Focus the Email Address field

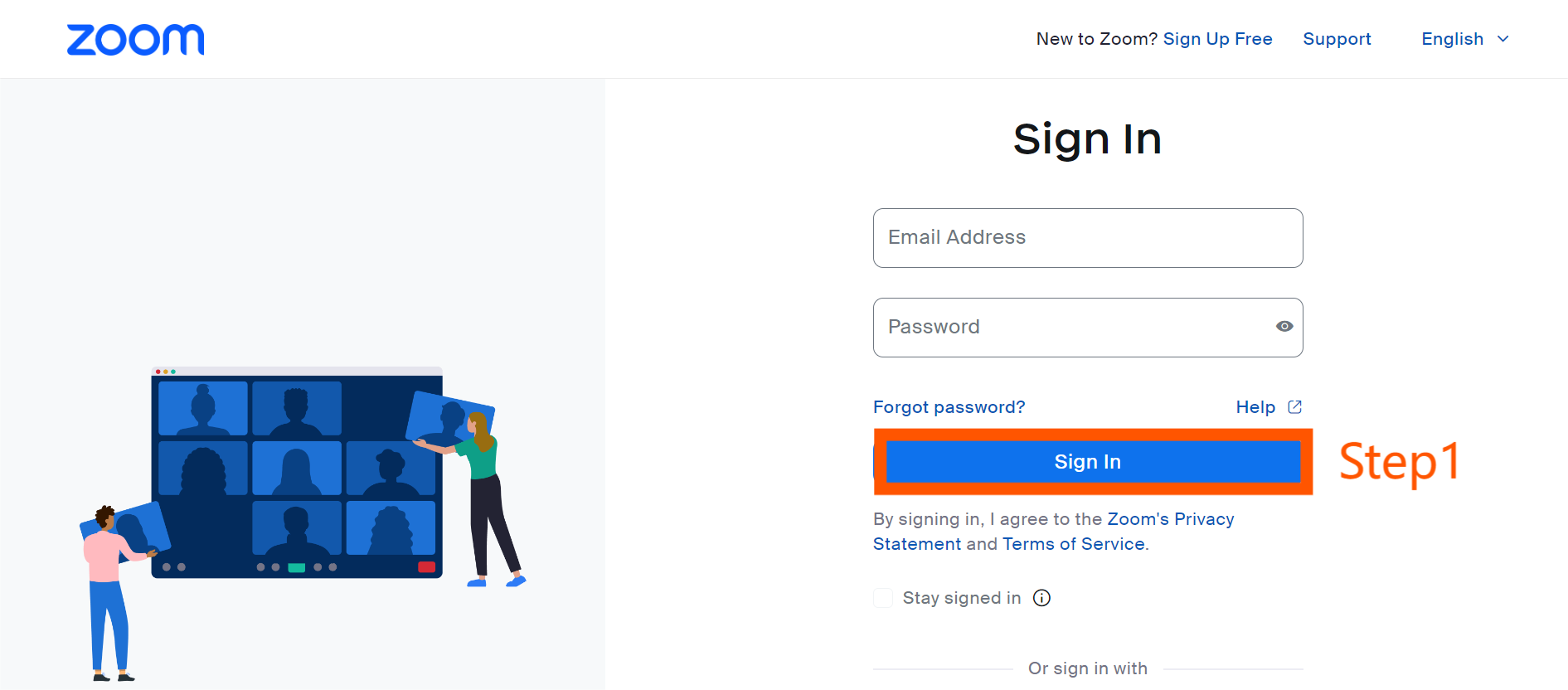click(1088, 238)
